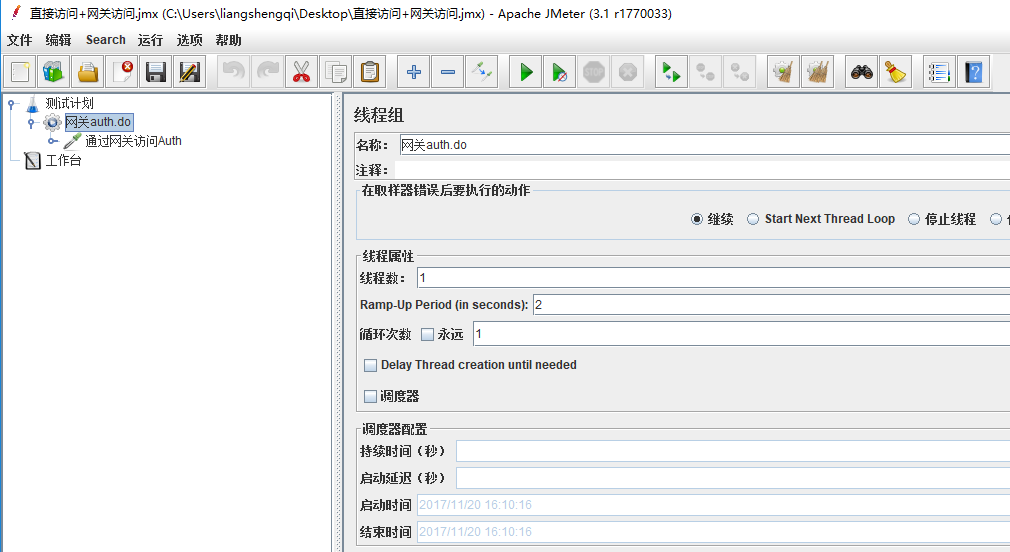The image size is (1010, 552).
Task: Expand all nodes with plus icon
Action: point(414,71)
